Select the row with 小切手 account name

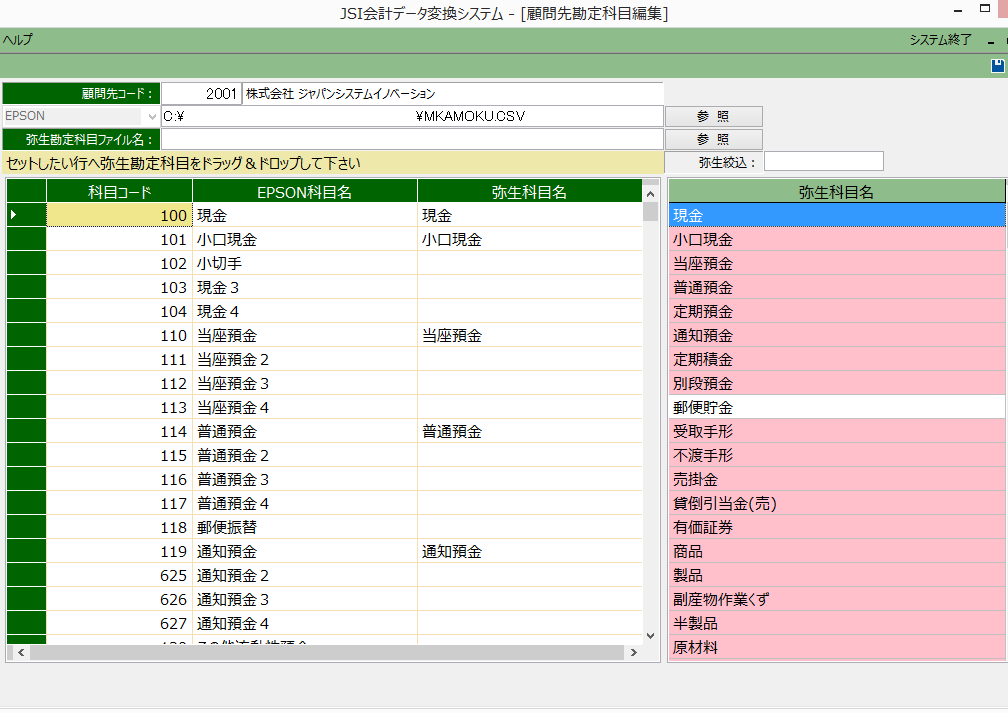(x=305, y=264)
